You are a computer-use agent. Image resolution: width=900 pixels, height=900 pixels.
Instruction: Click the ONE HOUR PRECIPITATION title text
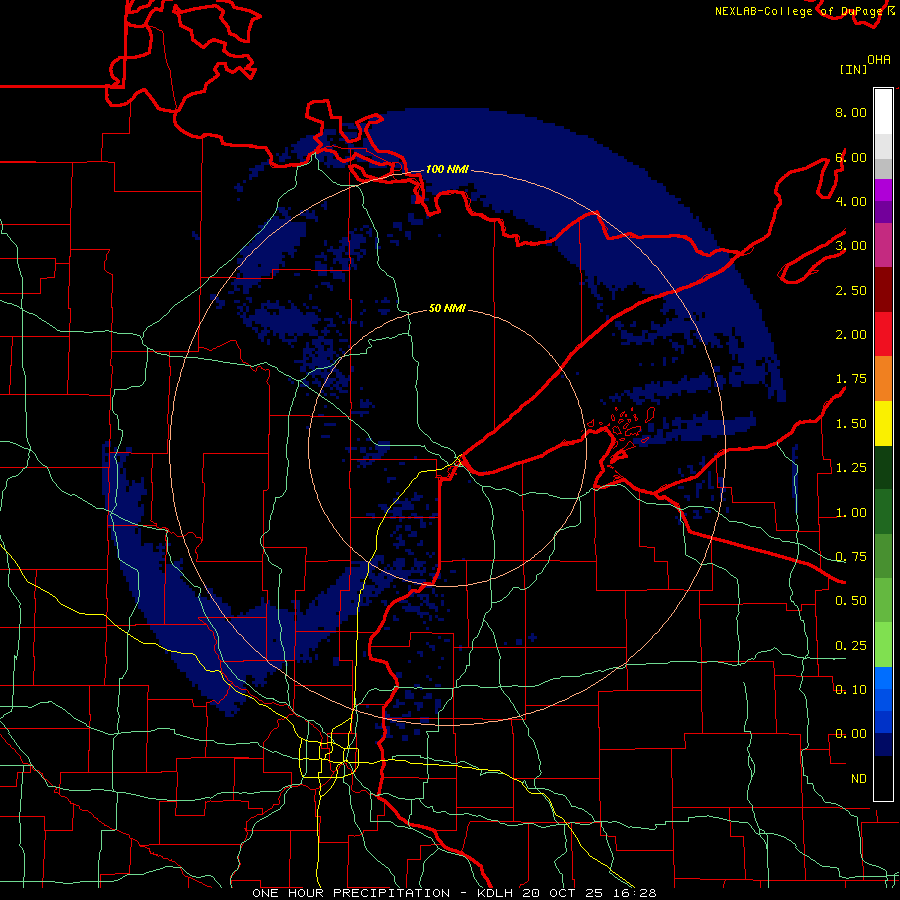pos(351,893)
